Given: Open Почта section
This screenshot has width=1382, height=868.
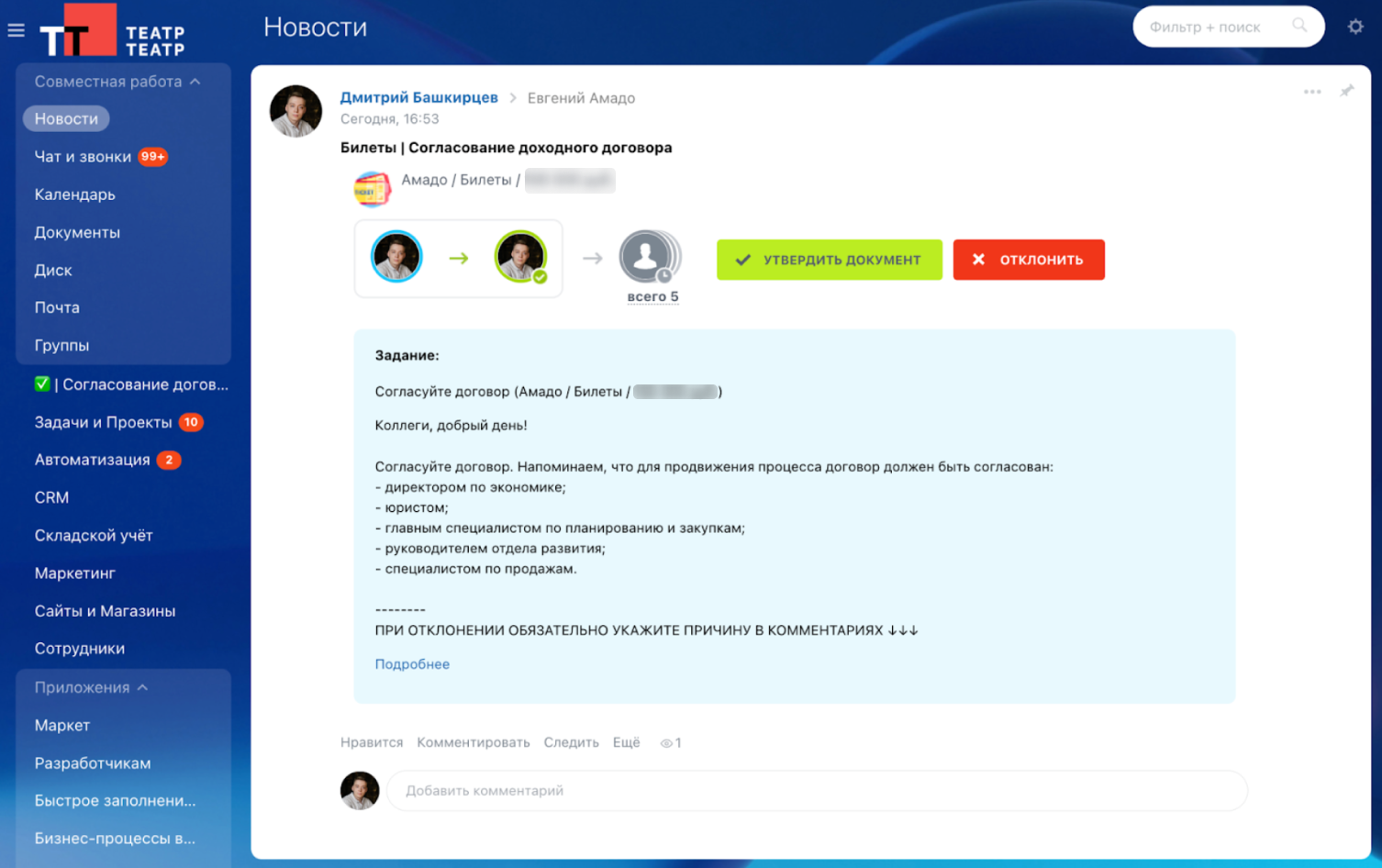Looking at the screenshot, I should point(57,307).
